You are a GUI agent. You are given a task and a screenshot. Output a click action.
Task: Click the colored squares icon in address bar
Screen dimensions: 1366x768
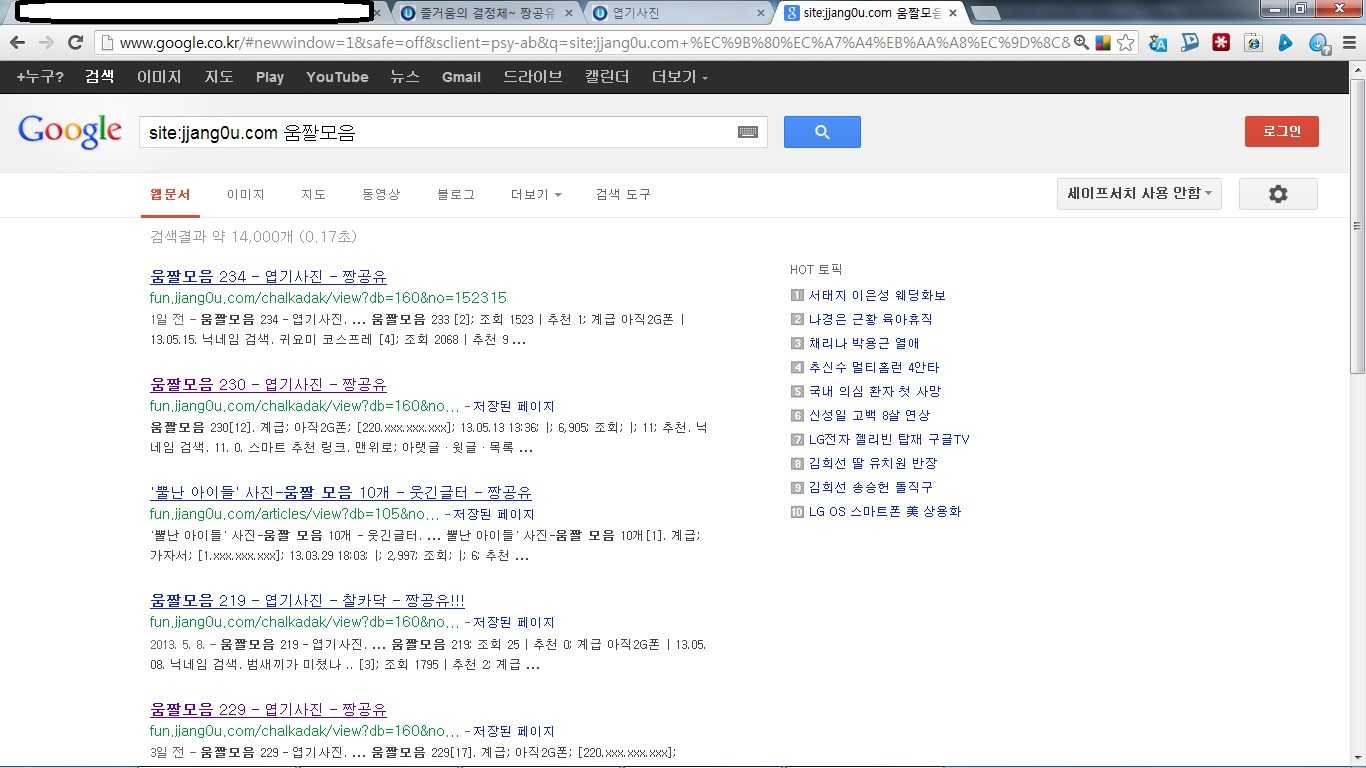pyautogui.click(x=1103, y=43)
